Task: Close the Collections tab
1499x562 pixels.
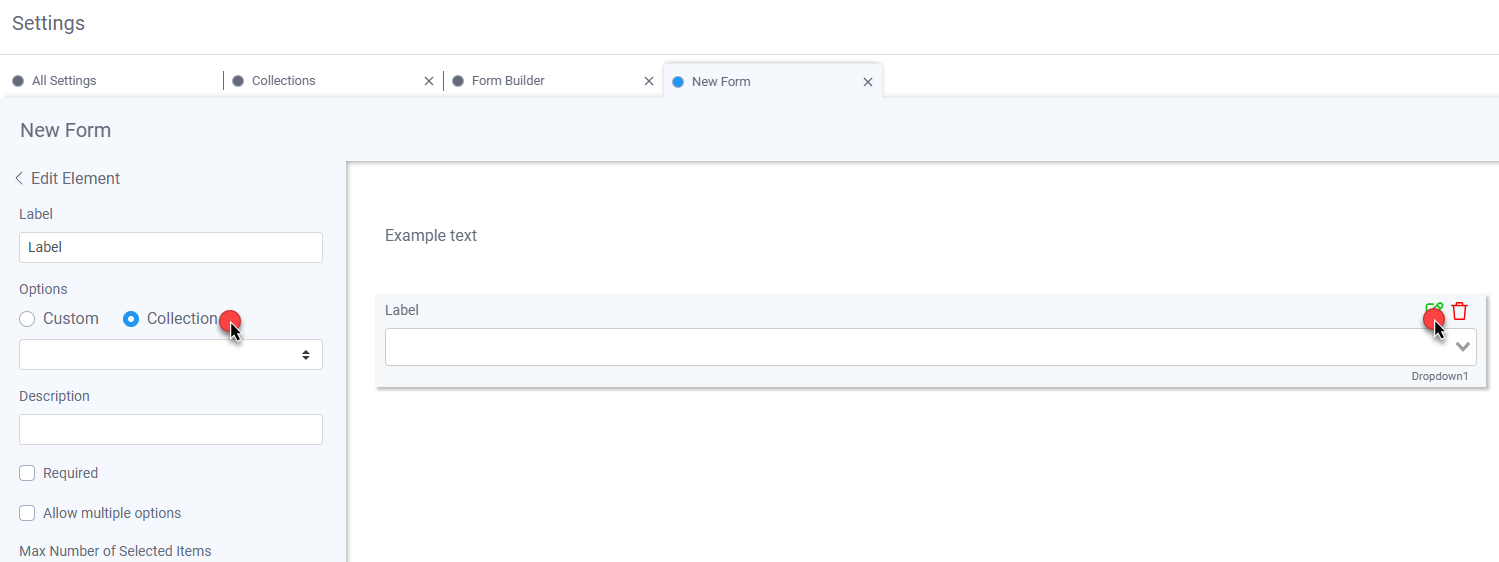Action: coord(429,81)
